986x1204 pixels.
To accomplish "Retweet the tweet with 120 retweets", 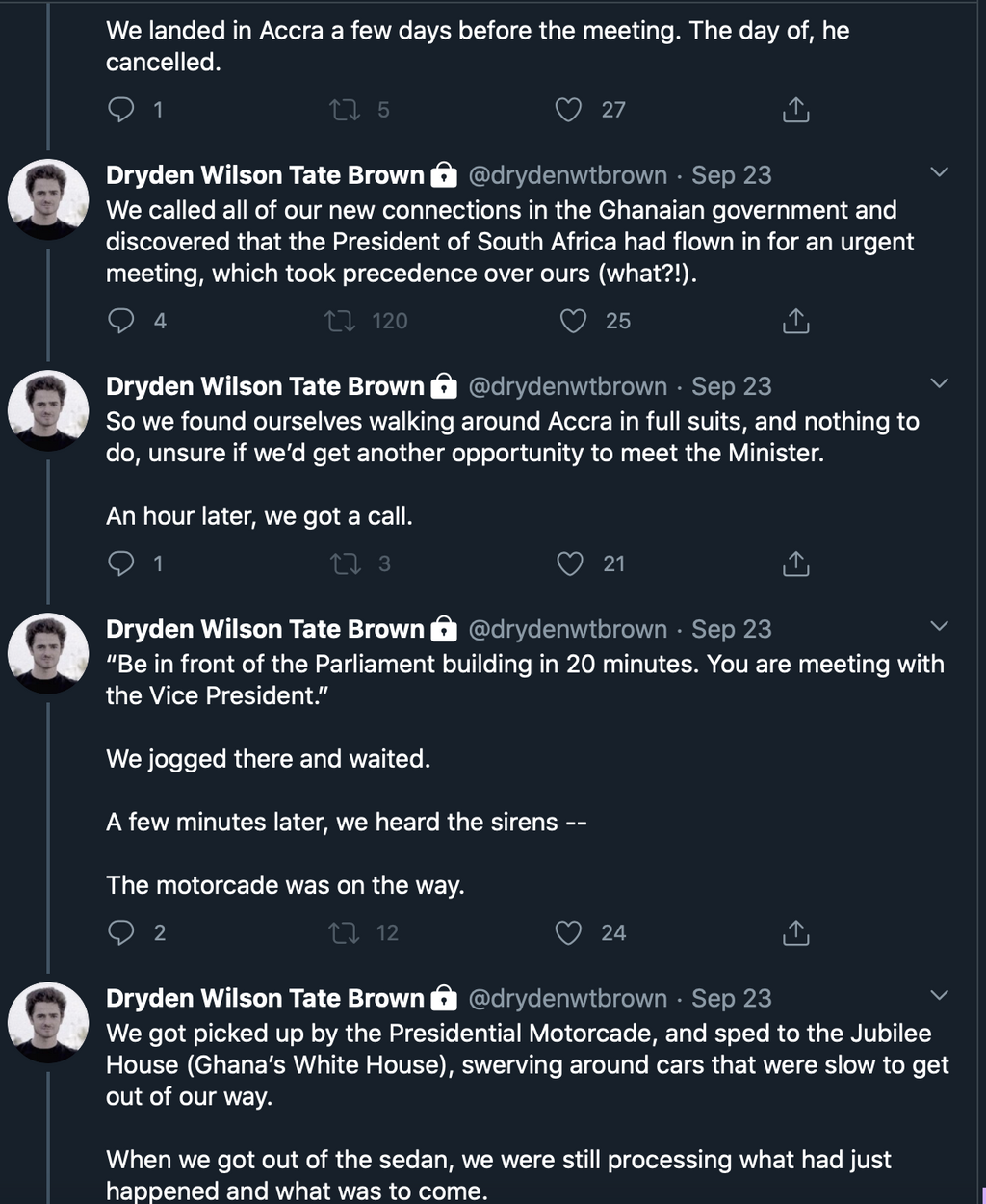I will tap(340, 321).
